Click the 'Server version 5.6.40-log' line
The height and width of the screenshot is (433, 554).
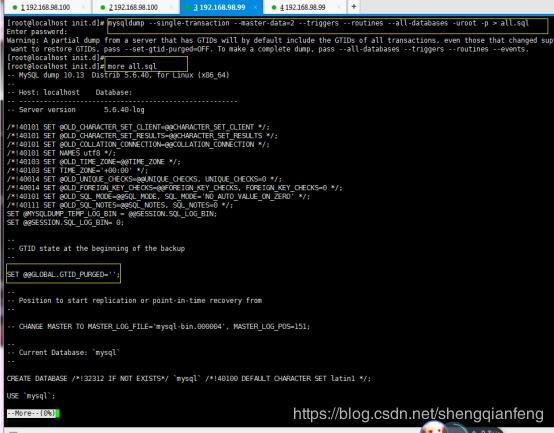76,110
